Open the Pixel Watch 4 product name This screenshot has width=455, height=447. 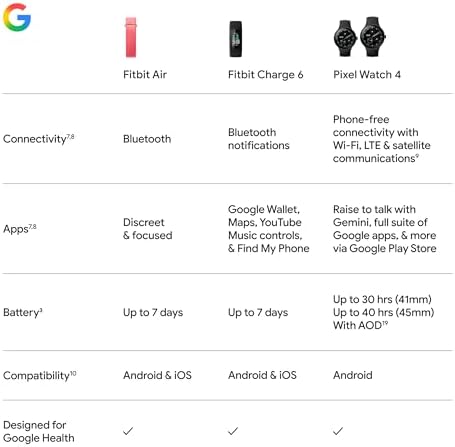pos(367,74)
